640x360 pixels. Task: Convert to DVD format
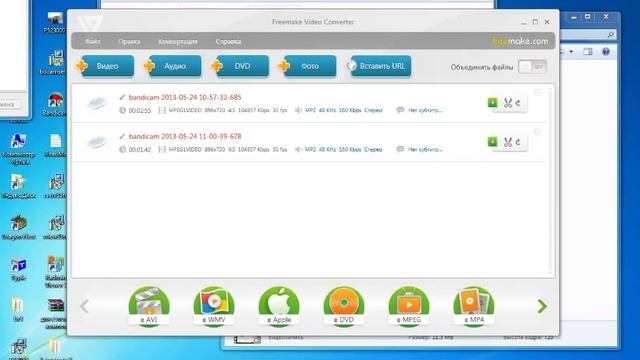(344, 306)
